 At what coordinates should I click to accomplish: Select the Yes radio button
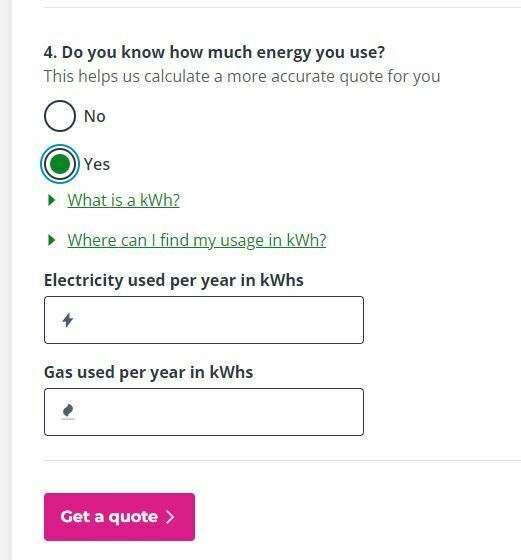(60, 164)
